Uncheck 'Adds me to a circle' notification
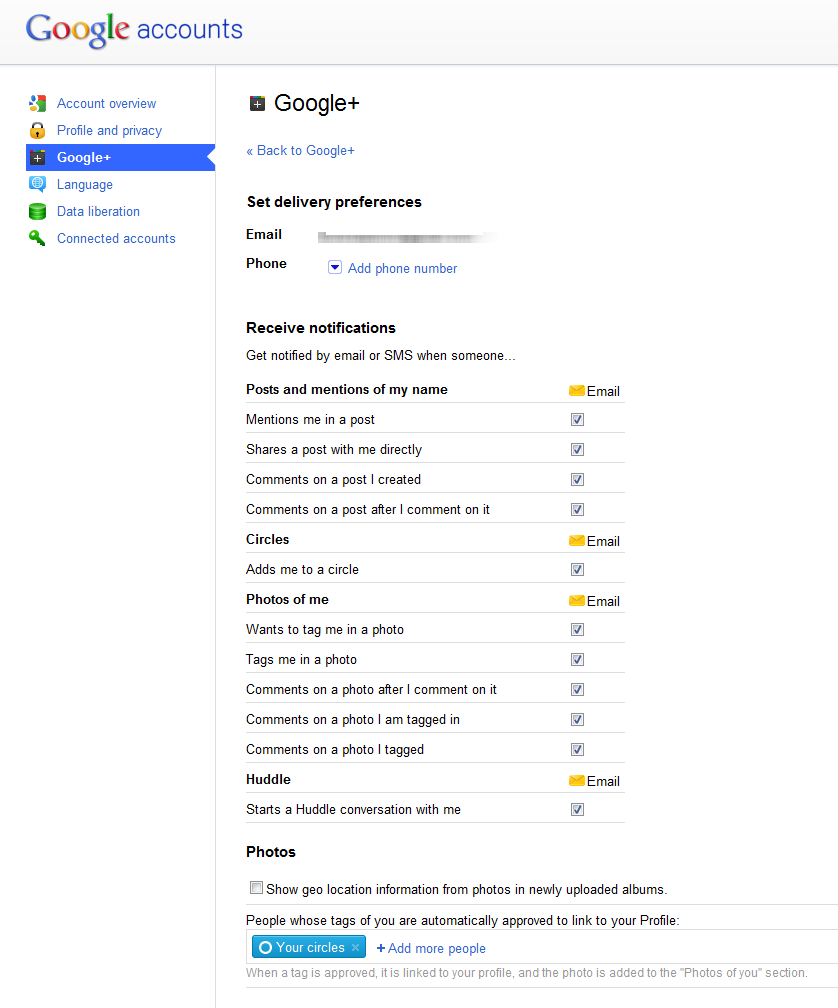Screen dimensions: 838x1008 click(577, 570)
